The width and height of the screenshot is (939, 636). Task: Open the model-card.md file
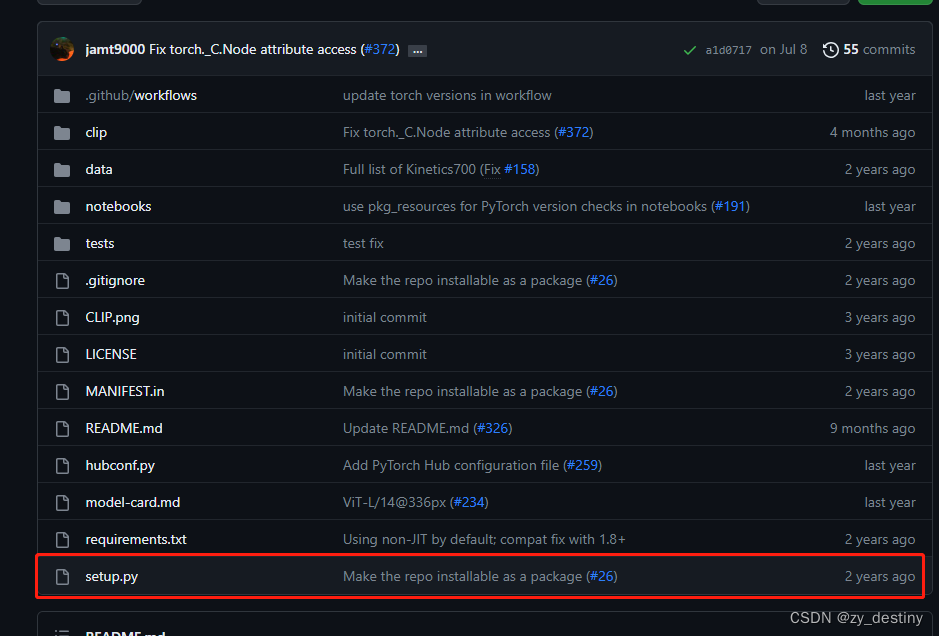coord(132,502)
